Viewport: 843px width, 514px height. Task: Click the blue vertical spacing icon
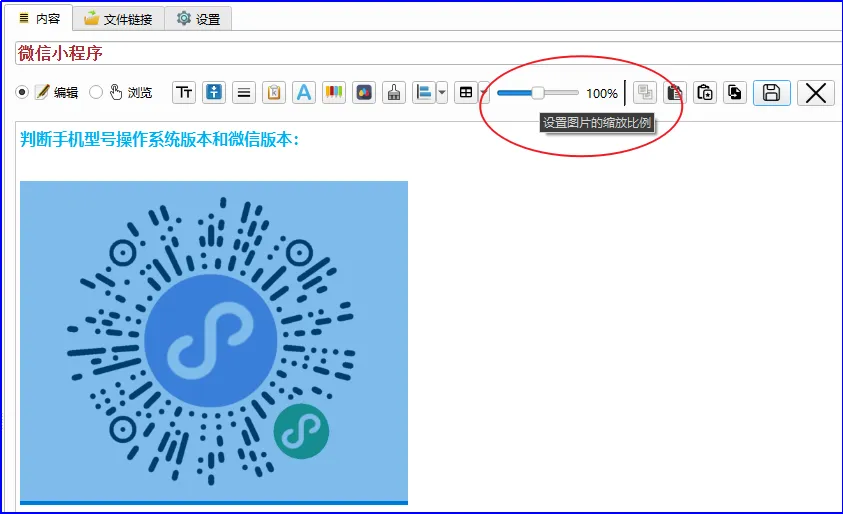point(214,92)
